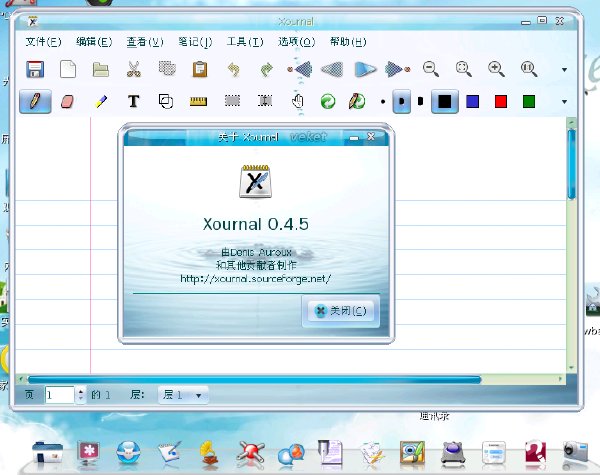Click the Xournal 0.4.5 version text
The image size is (600, 475).
(x=256, y=224)
